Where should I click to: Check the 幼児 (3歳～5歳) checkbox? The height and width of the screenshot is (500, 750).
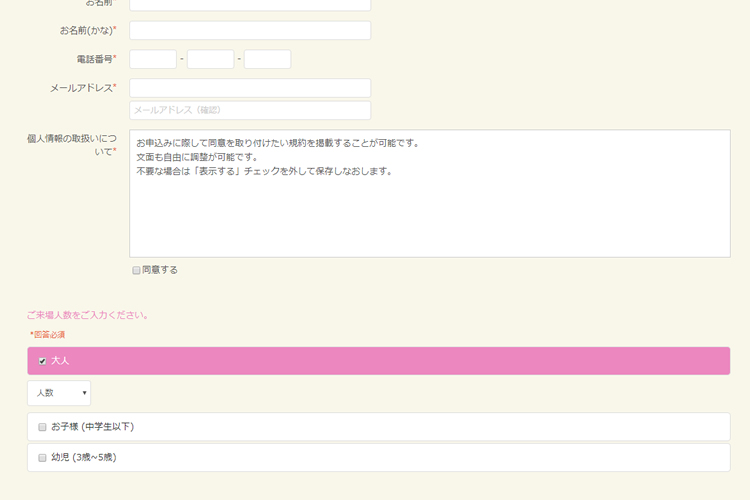click(42, 458)
